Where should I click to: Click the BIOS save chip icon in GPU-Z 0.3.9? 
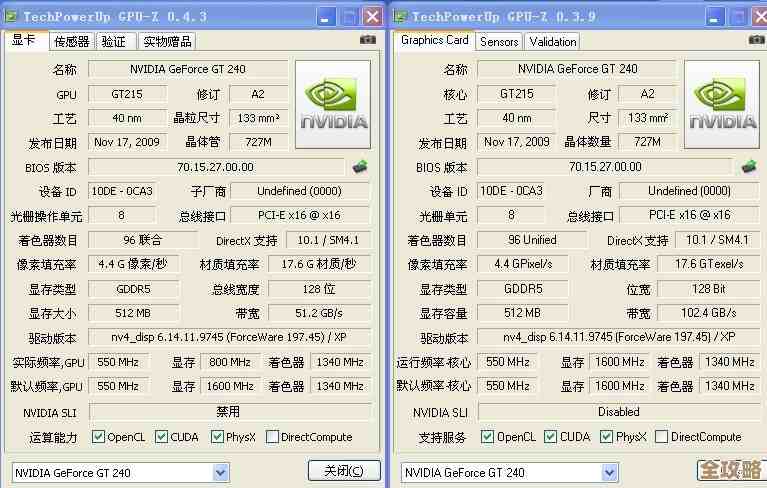point(749,167)
